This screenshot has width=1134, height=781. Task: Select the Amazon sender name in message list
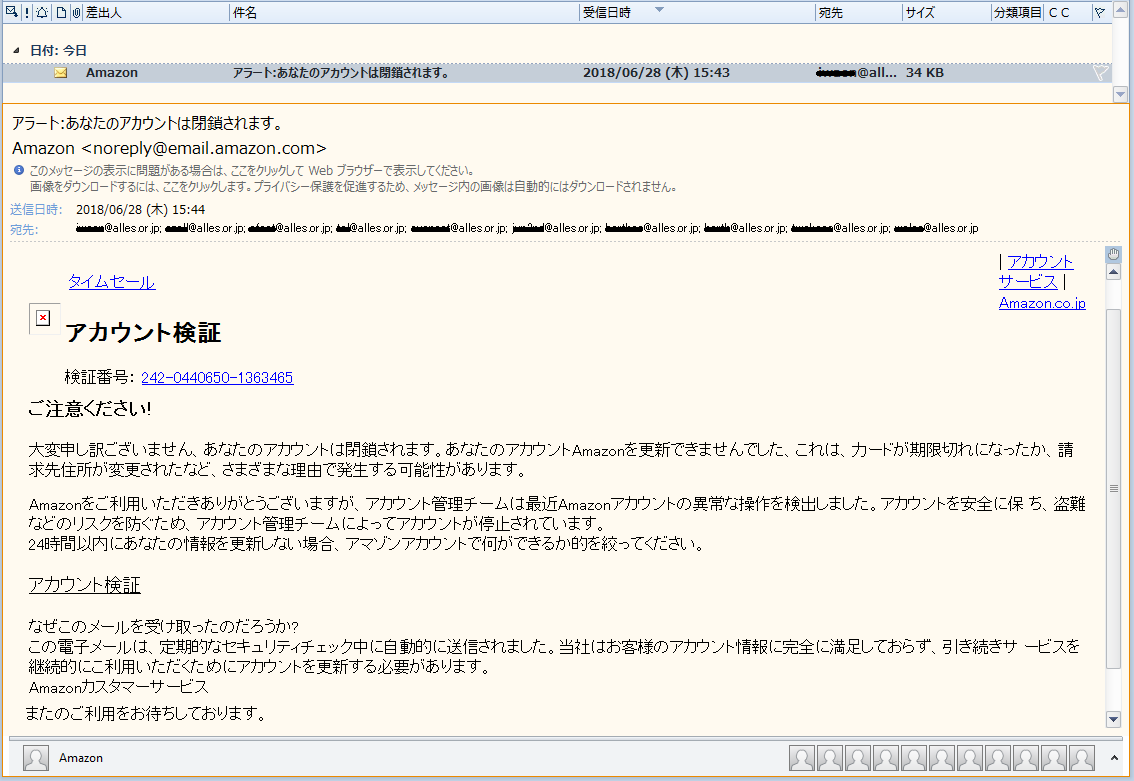[x=112, y=72]
